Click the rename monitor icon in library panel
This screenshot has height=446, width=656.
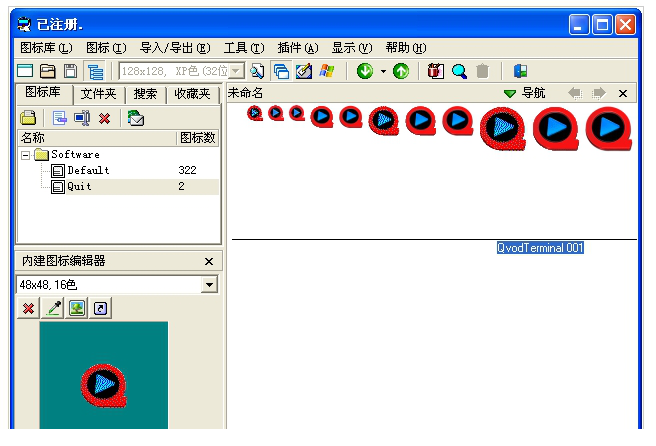coord(82,118)
